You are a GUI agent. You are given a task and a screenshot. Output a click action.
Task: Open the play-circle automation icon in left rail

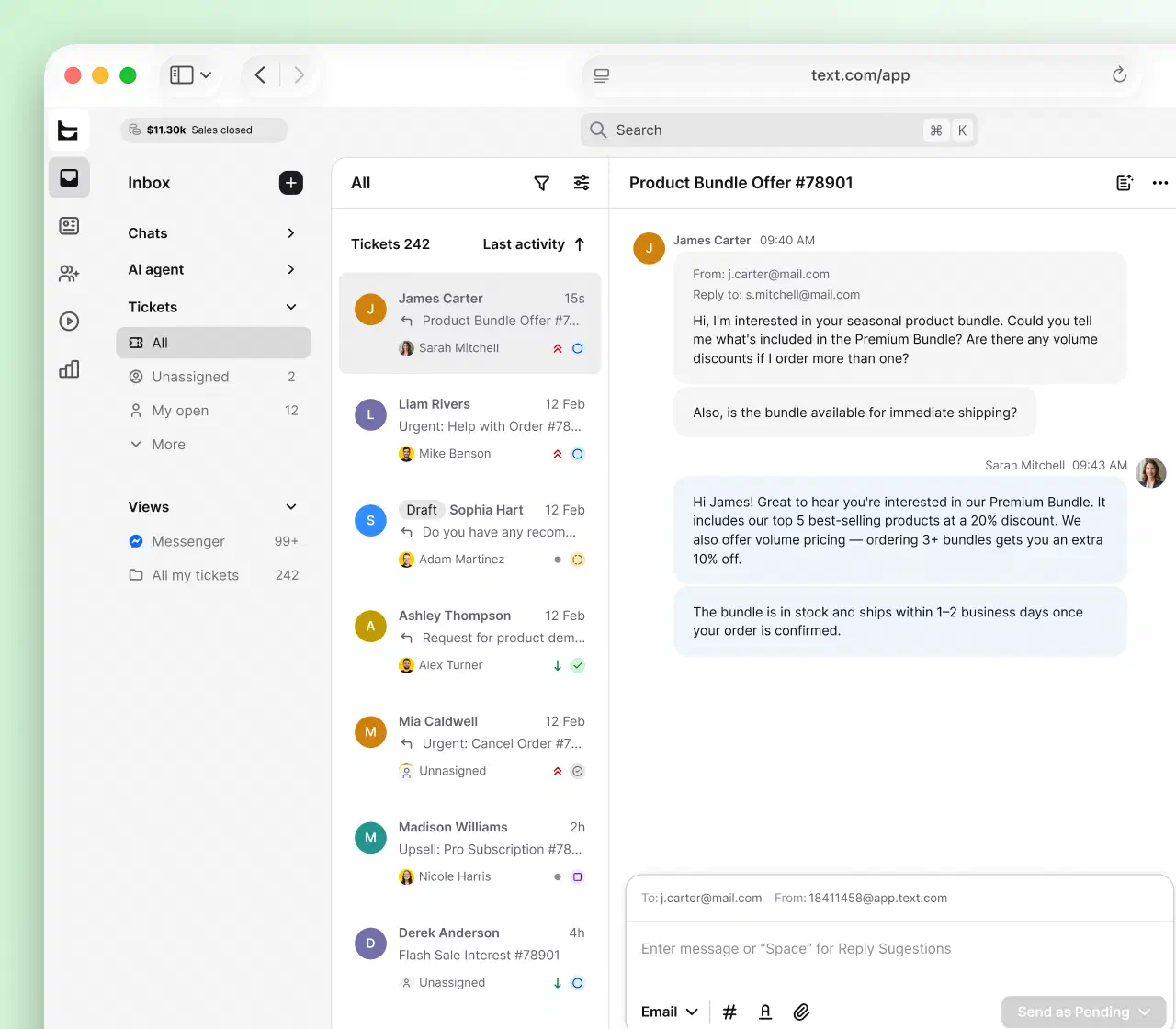pyautogui.click(x=69, y=322)
